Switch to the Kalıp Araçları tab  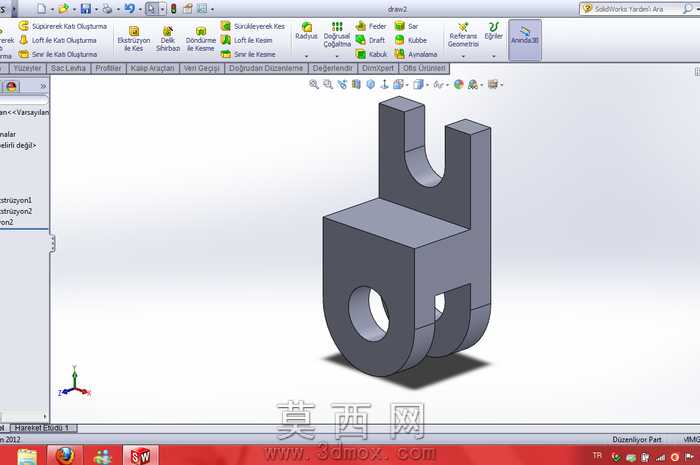(153, 68)
